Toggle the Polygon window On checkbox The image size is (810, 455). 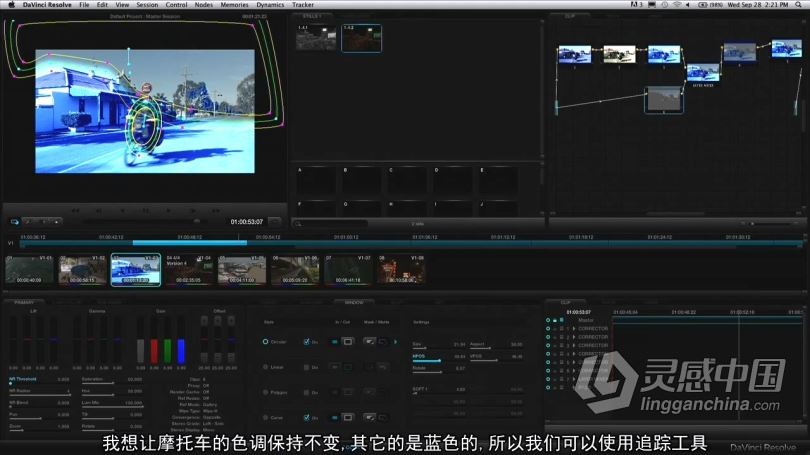(x=306, y=393)
